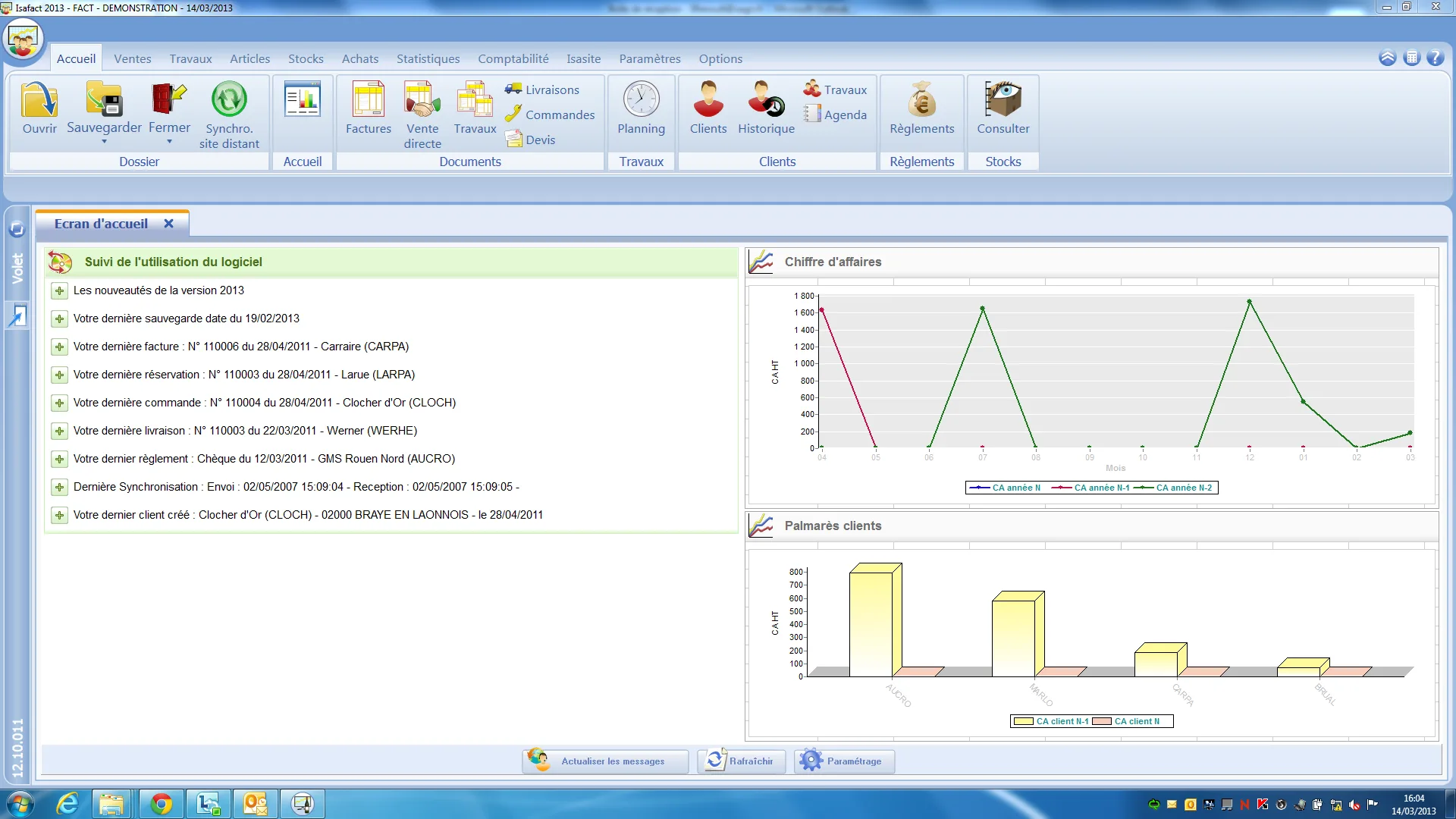Open Règlements money bag icon
Viewport: 1456px width, 819px height.
[922, 100]
